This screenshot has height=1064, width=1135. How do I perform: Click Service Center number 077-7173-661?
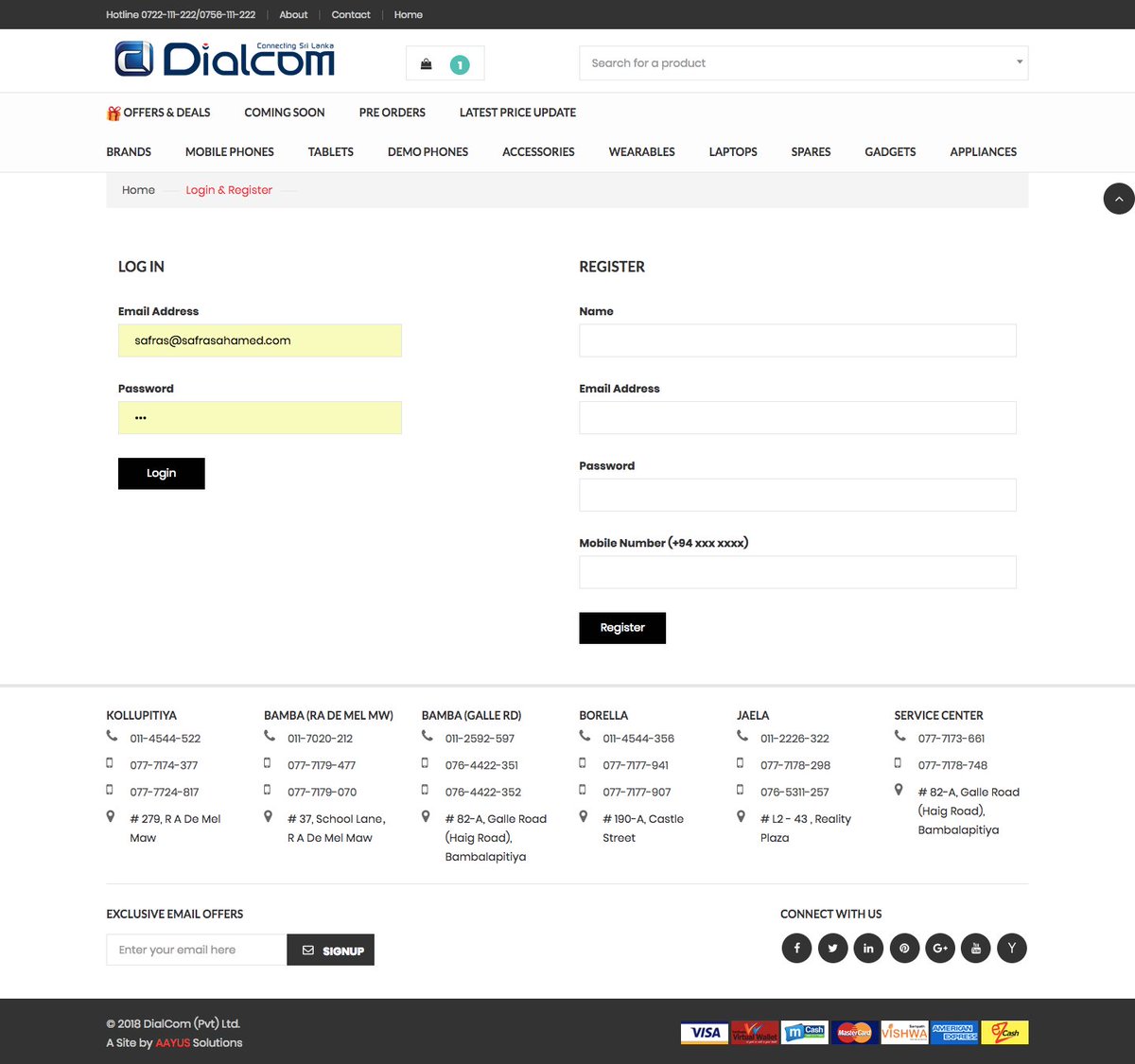tap(952, 739)
